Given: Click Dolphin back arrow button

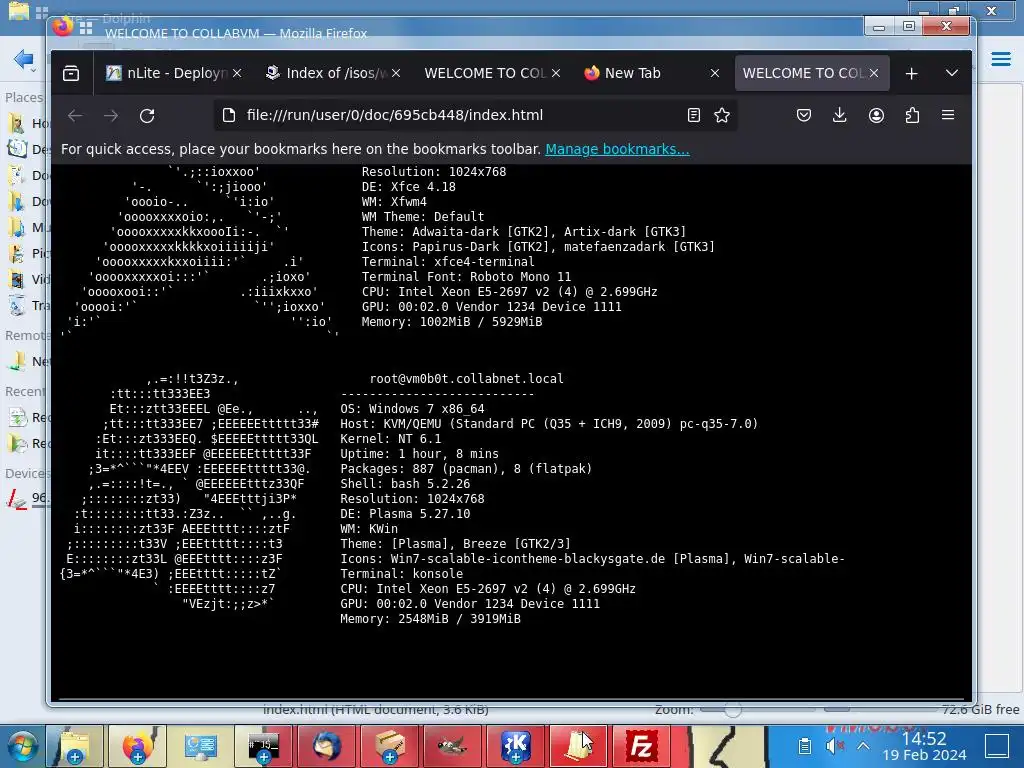Looking at the screenshot, I should coord(24,59).
